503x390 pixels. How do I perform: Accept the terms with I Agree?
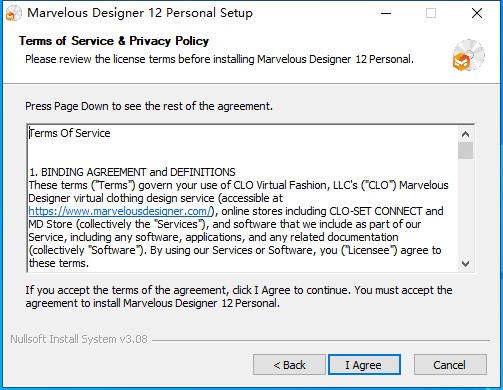364,365
